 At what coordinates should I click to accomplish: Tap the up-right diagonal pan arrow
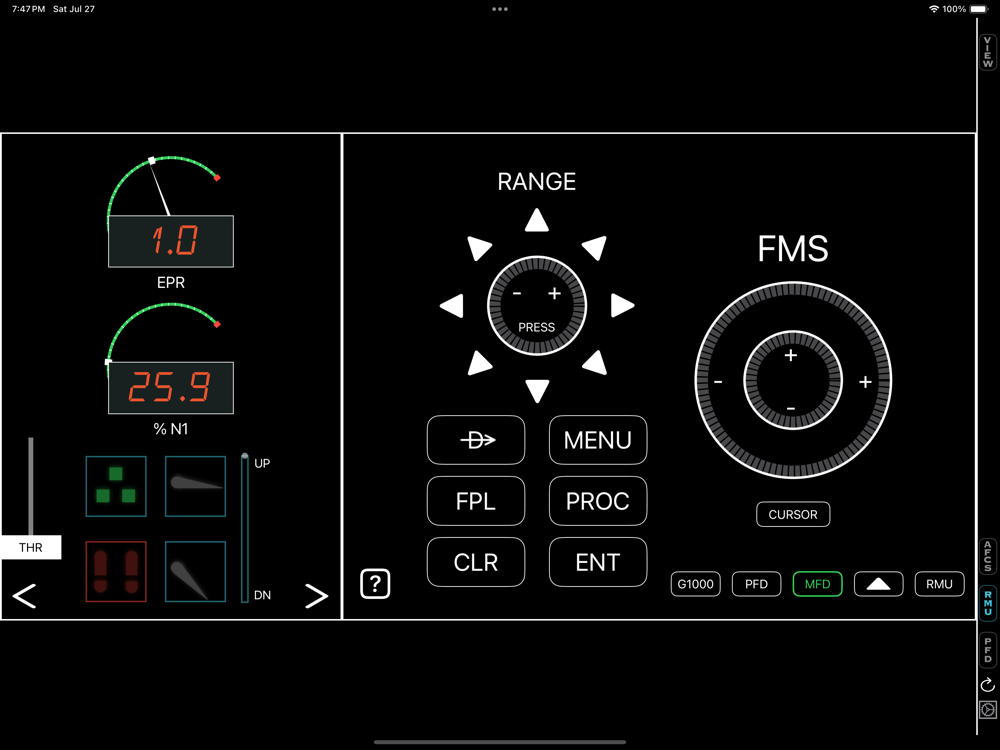tap(596, 247)
